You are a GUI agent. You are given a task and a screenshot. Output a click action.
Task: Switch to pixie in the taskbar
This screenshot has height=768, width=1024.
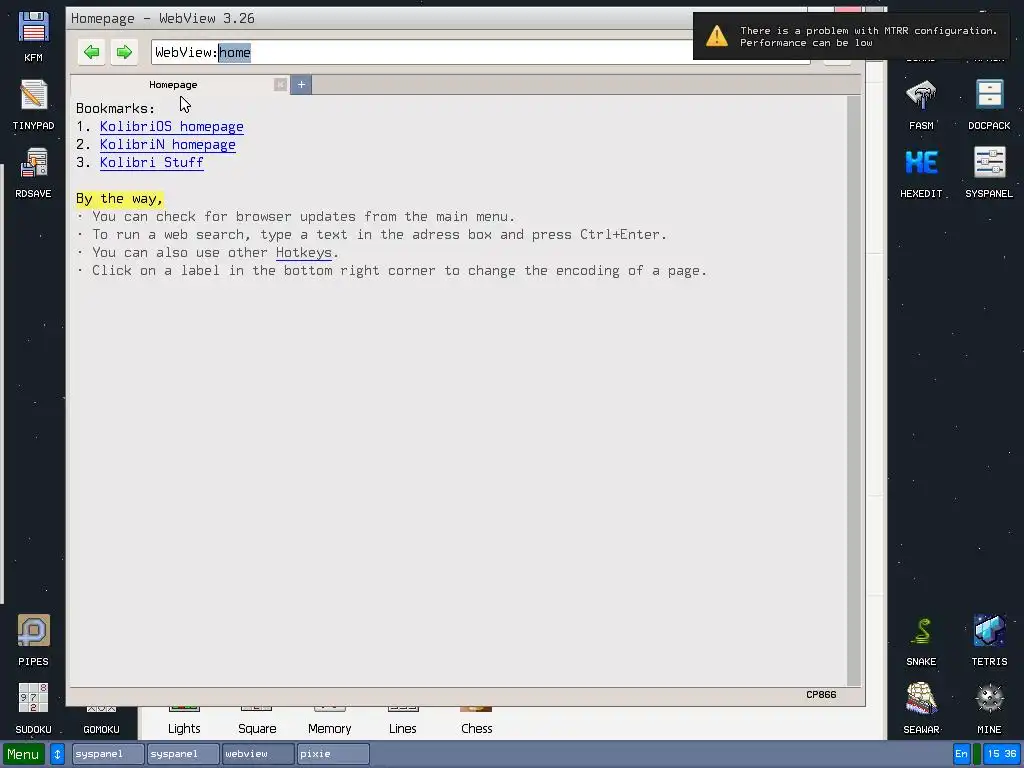333,754
